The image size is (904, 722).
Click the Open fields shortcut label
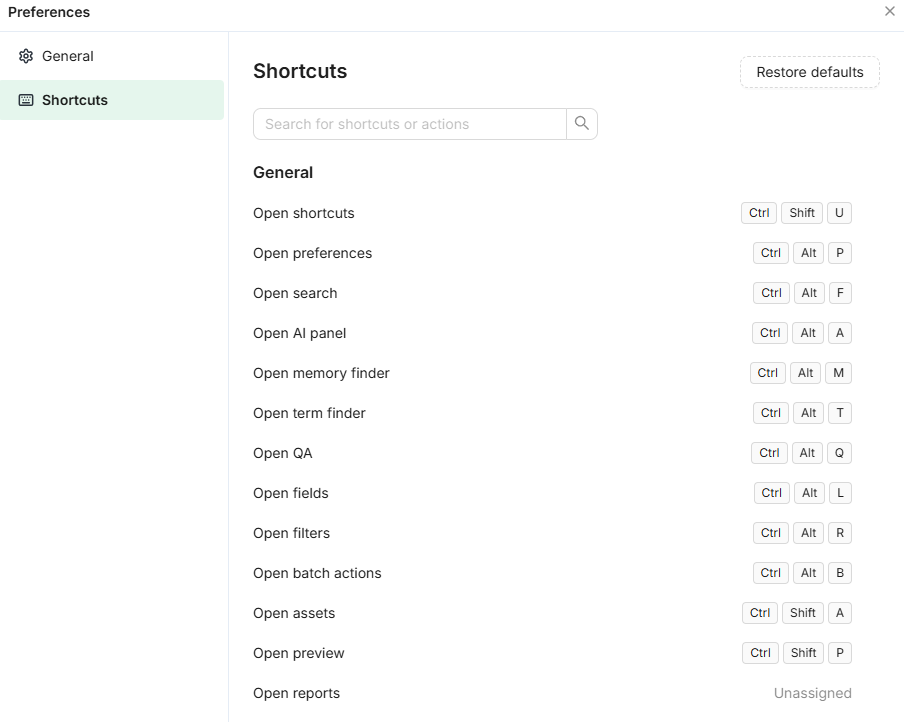tap(290, 493)
